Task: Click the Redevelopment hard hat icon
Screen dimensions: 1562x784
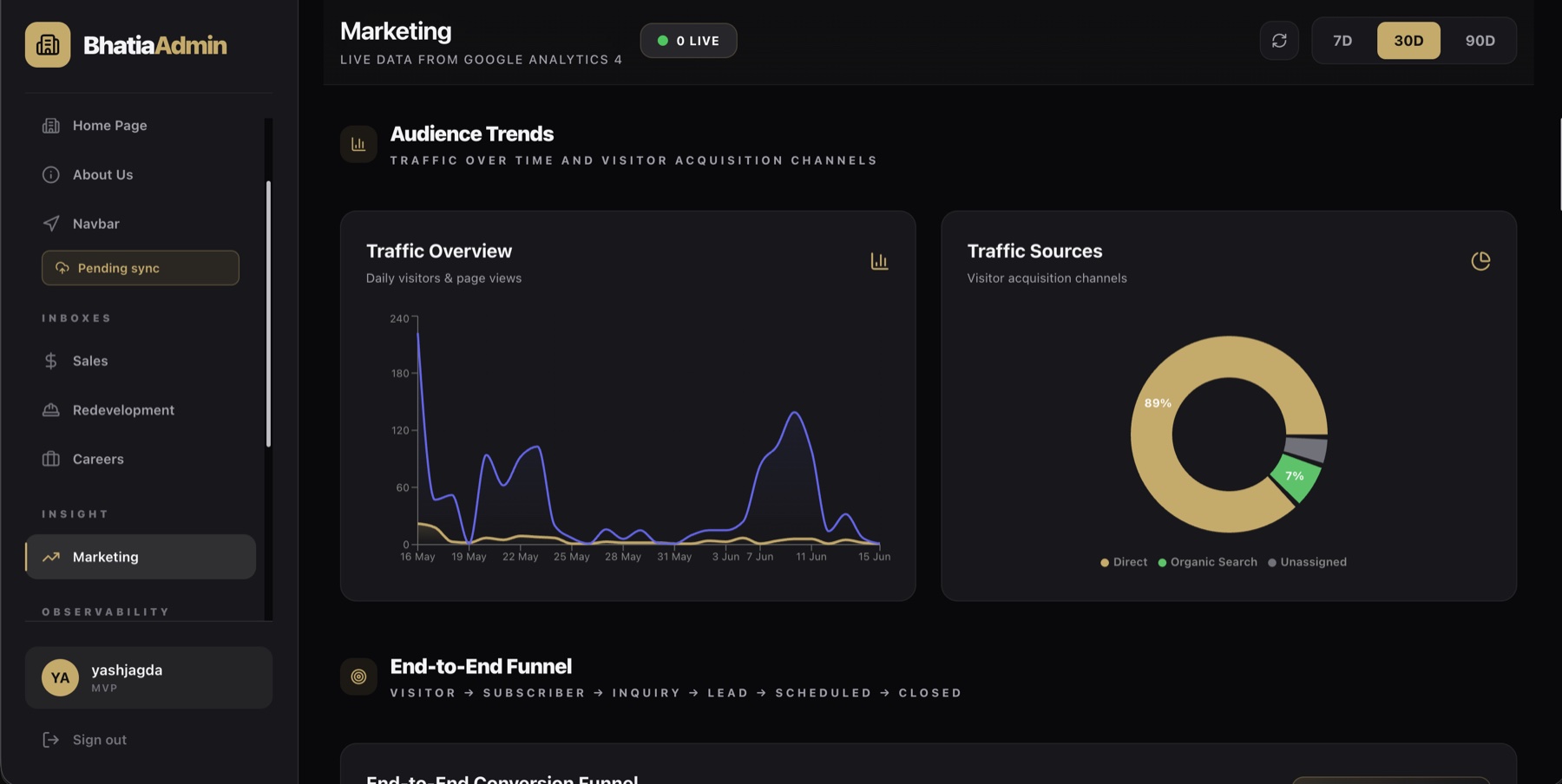Action: click(51, 410)
